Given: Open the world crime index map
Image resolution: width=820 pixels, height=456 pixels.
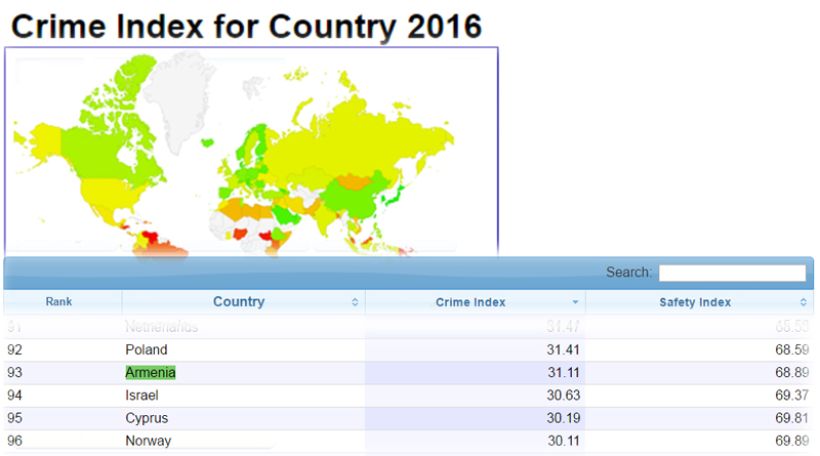Looking at the screenshot, I should (x=251, y=152).
